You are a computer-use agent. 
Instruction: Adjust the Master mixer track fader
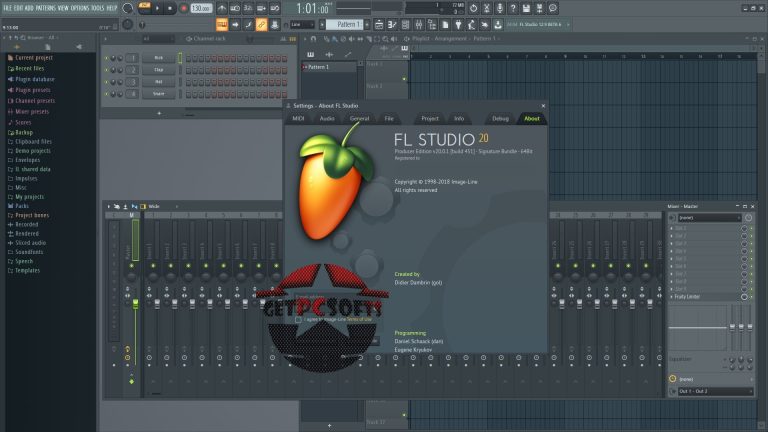136,304
